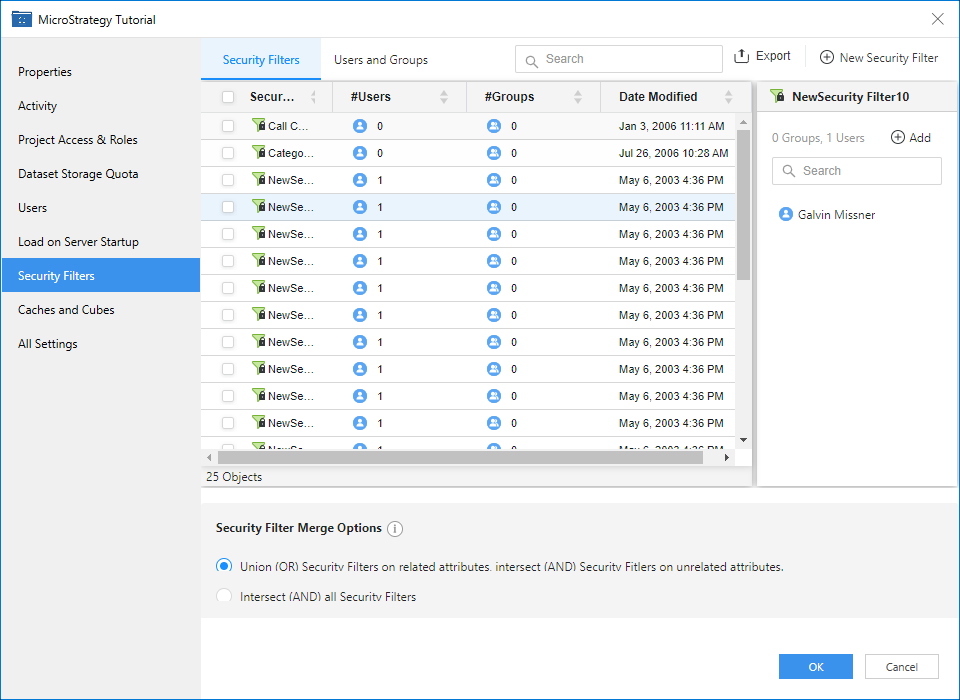The height and width of the screenshot is (700, 960).
Task: Click the Export icon
Action: coord(742,57)
